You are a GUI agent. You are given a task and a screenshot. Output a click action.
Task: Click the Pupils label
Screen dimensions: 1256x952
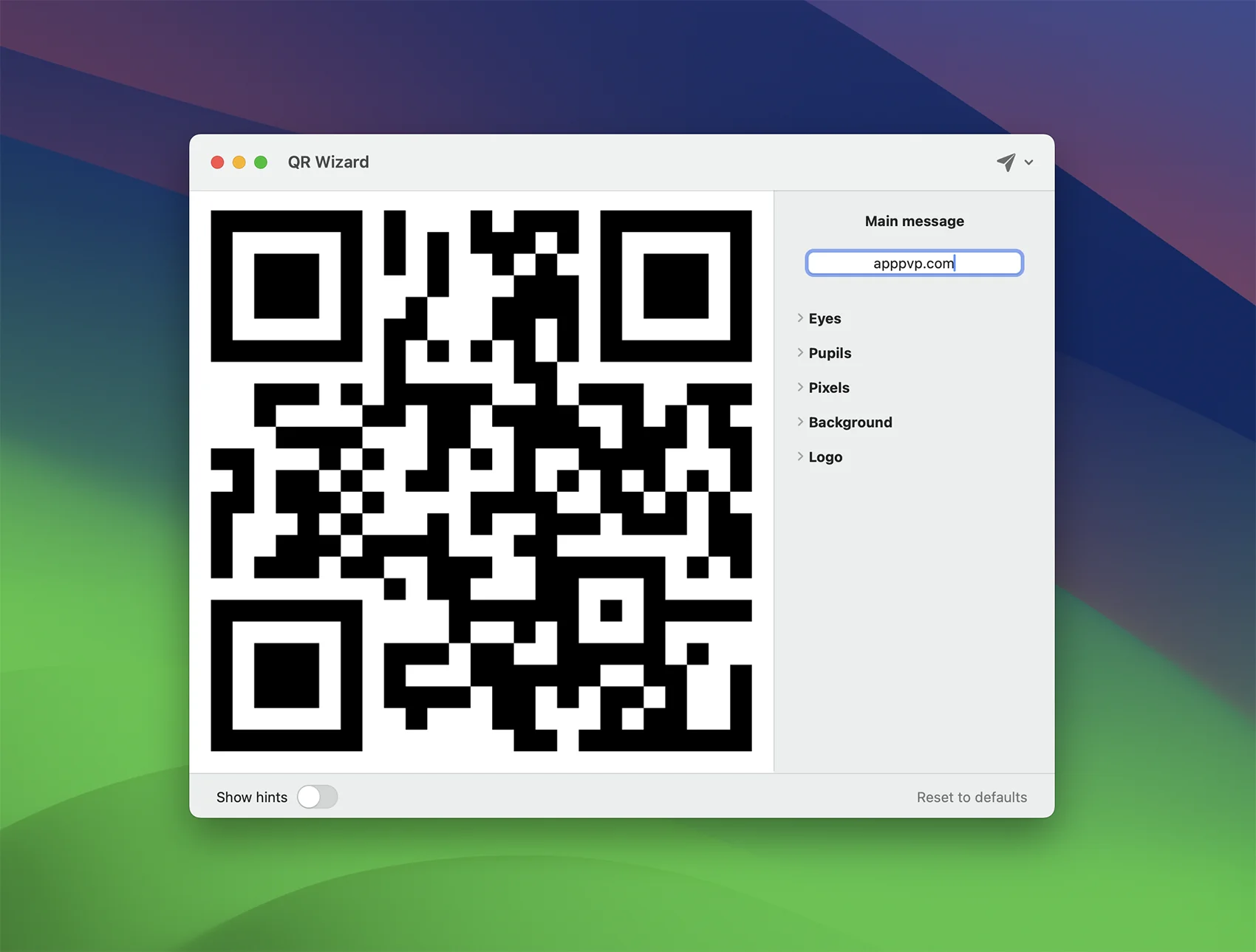point(830,353)
